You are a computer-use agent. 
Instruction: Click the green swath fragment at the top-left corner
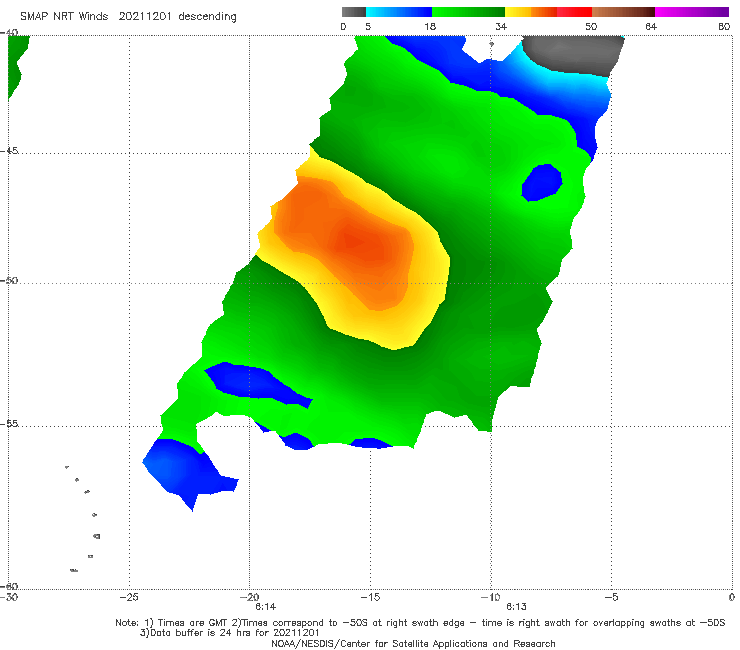[x=18, y=66]
